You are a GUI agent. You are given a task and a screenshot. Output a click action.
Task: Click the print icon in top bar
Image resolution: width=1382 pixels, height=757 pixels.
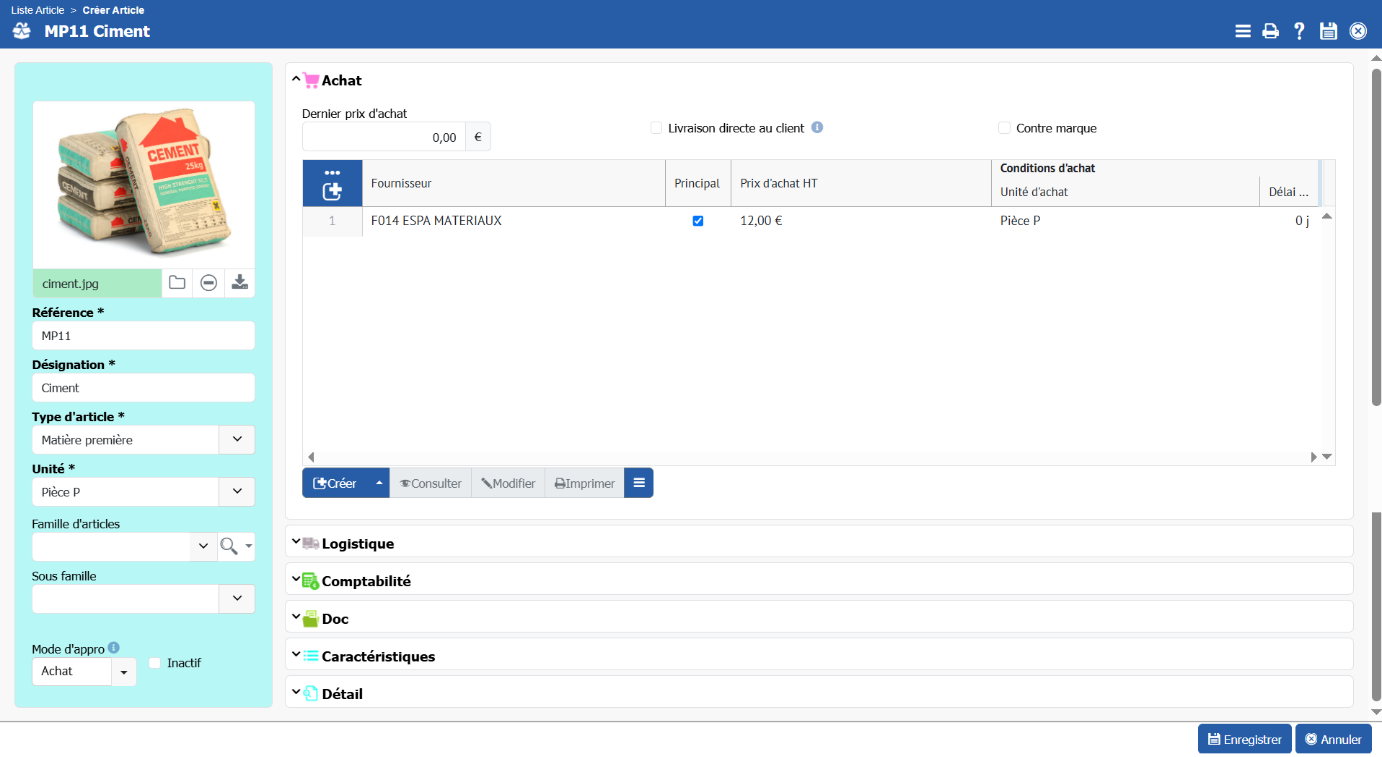1270,31
